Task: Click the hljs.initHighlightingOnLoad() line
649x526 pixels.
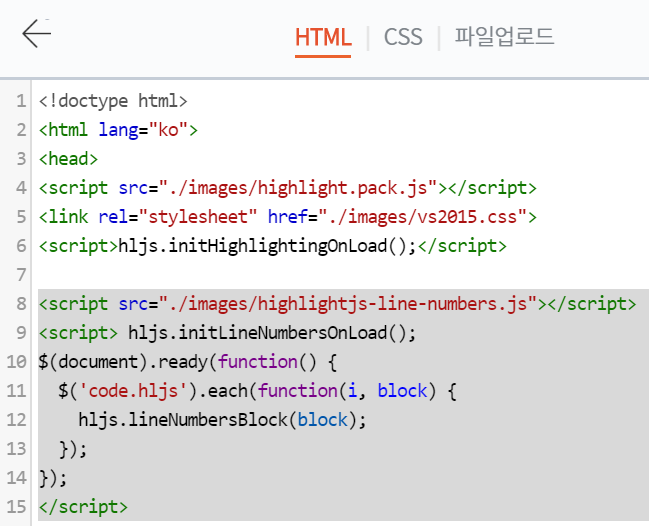Action: point(273,246)
